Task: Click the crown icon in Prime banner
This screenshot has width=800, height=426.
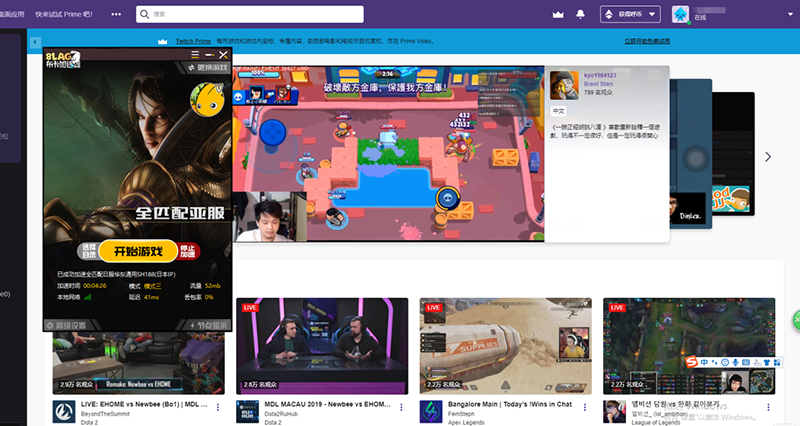Action: point(163,41)
